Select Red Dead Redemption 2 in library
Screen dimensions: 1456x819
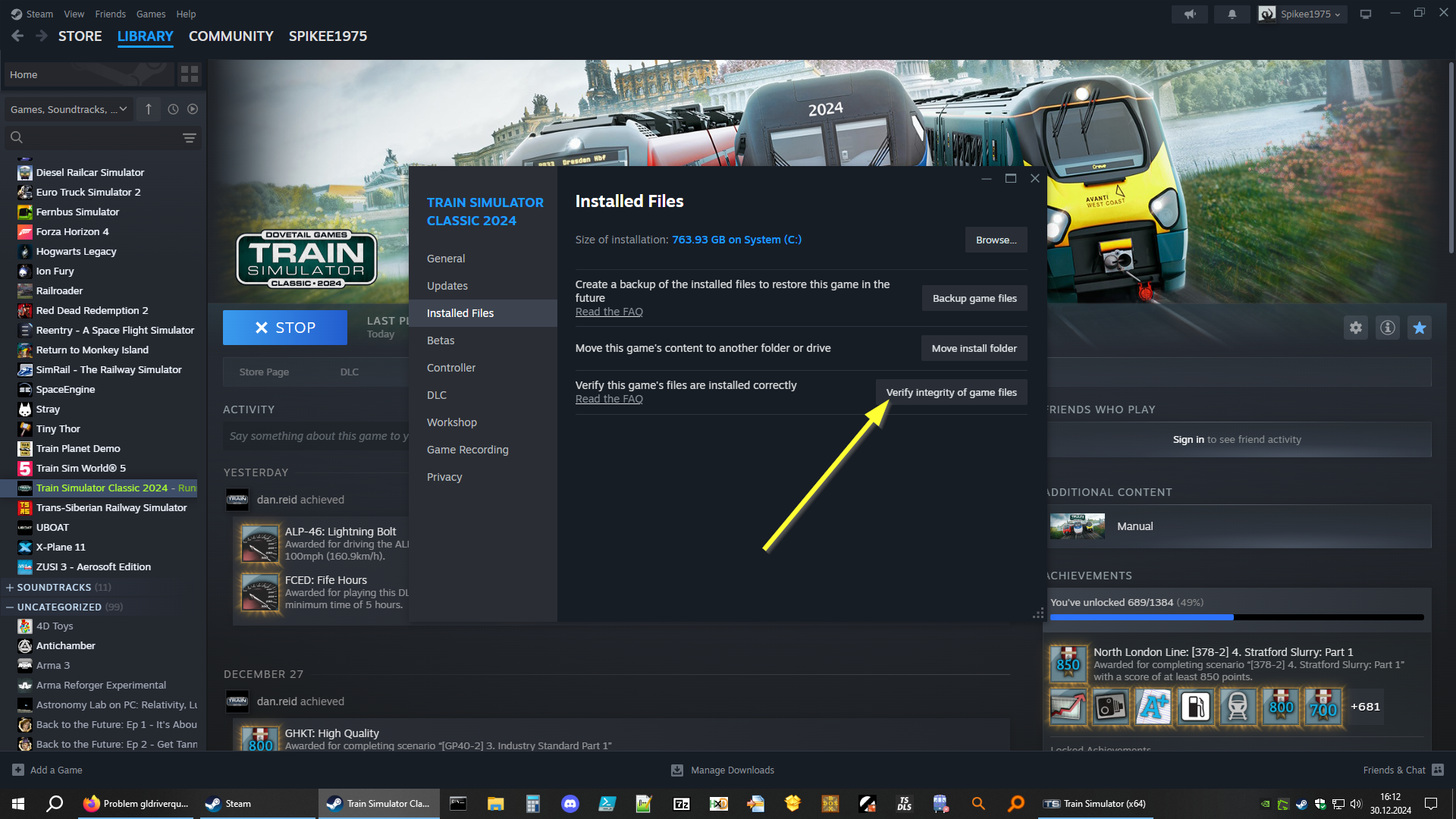coord(93,310)
